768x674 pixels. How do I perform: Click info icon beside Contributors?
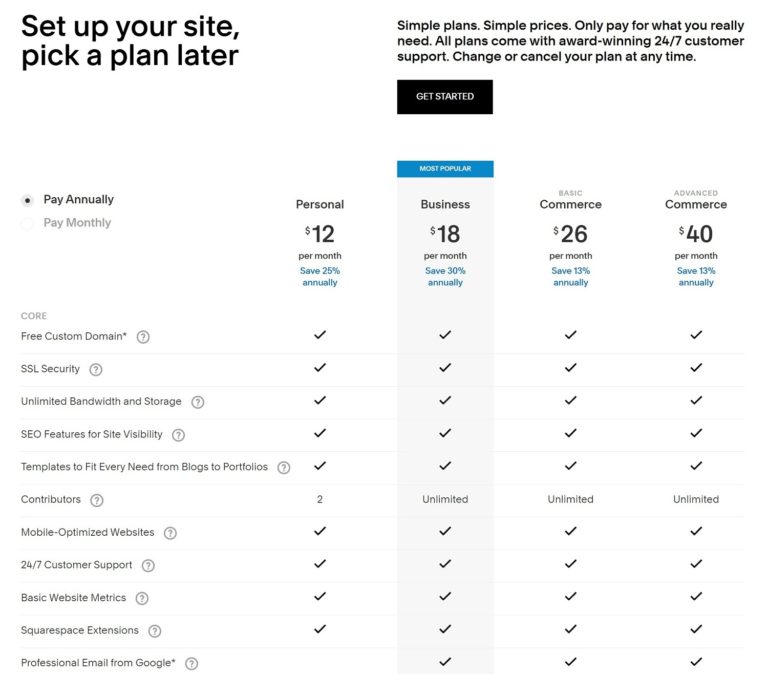97,500
